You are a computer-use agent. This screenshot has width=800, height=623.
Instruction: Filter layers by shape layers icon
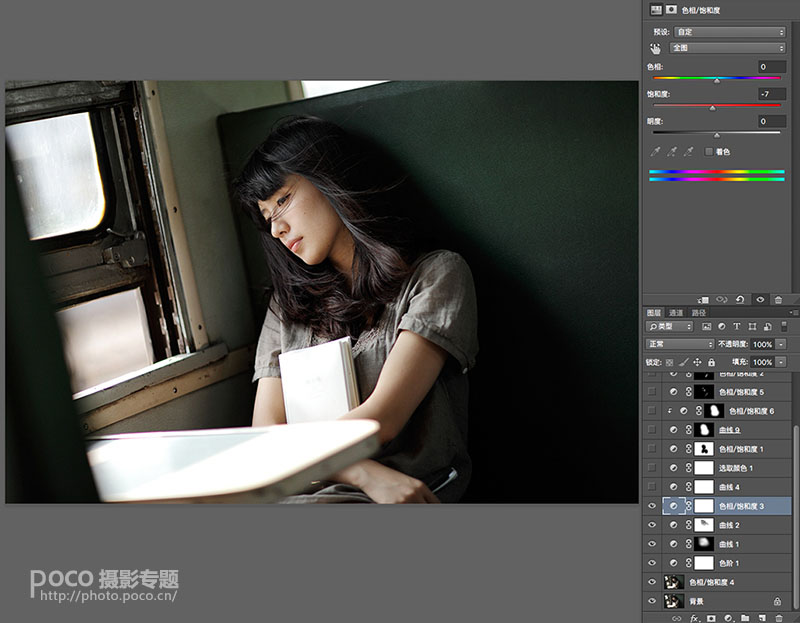click(x=752, y=327)
